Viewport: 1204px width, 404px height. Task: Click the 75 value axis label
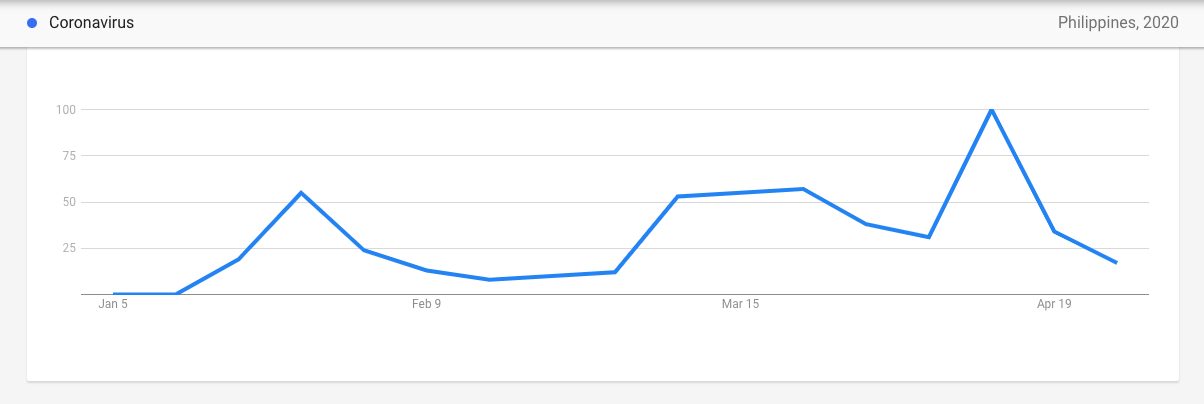(x=70, y=155)
